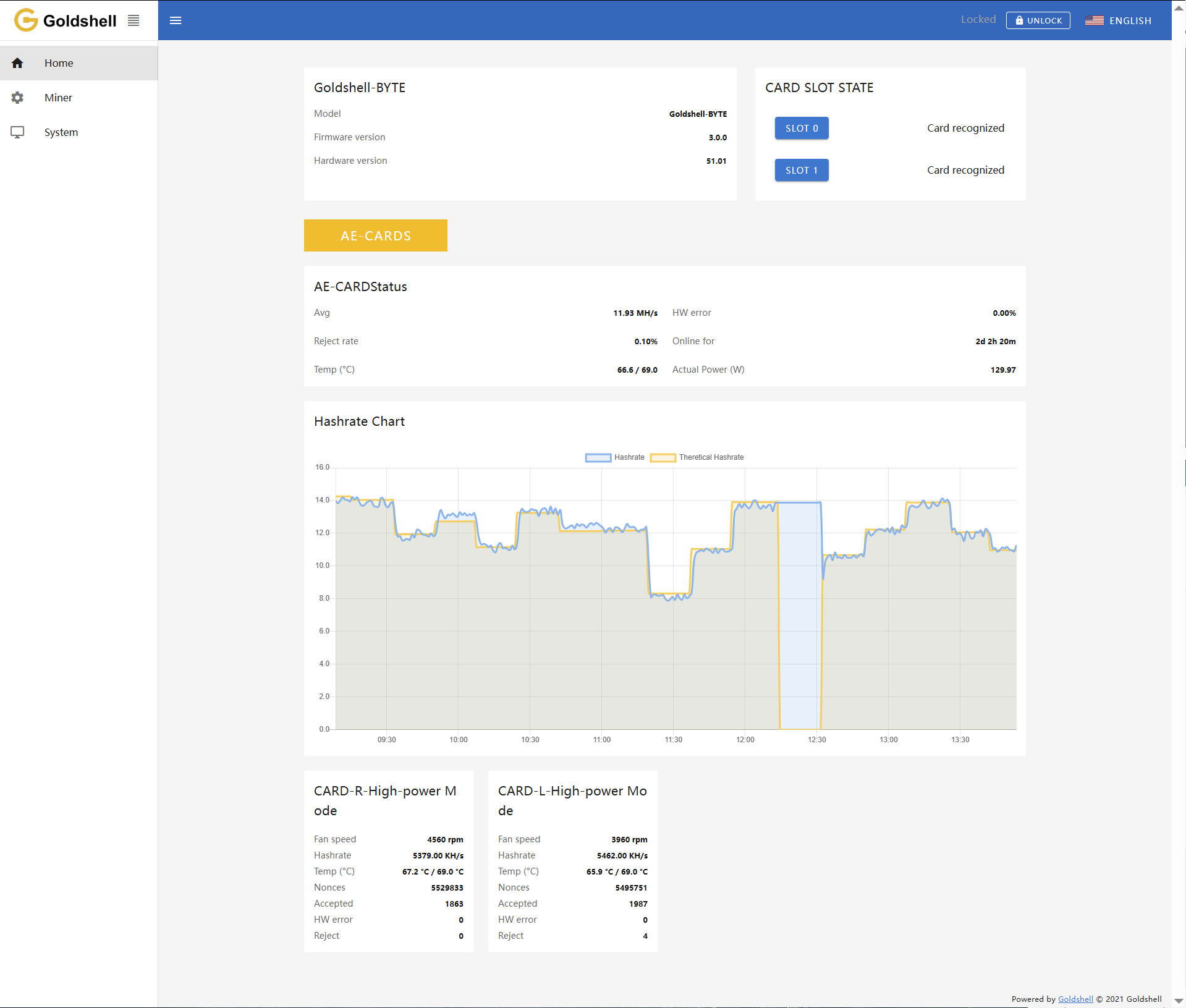This screenshot has height=1008, width=1186.
Task: Click the 16.0 chart axis label
Action: [x=323, y=467]
